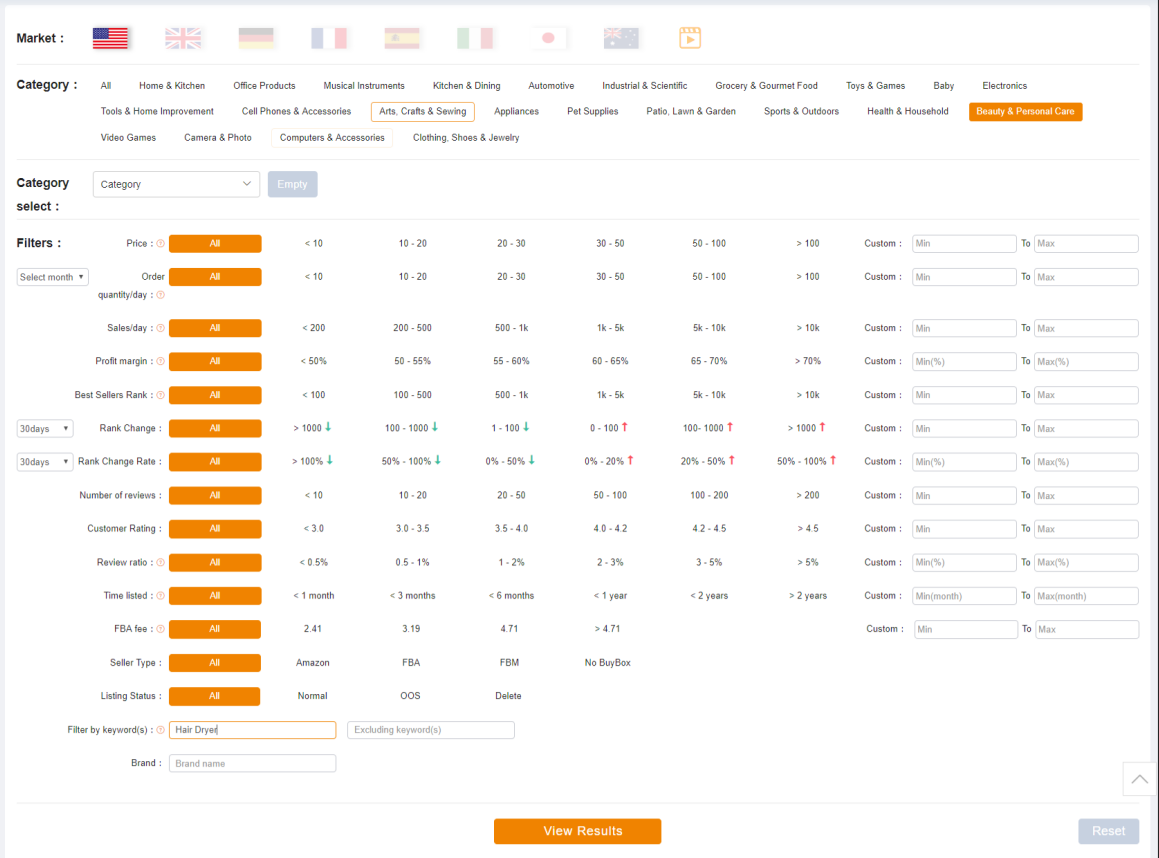Select Sales/day range 500 - 1k
Screen dimensions: 1159x858
click(511, 327)
